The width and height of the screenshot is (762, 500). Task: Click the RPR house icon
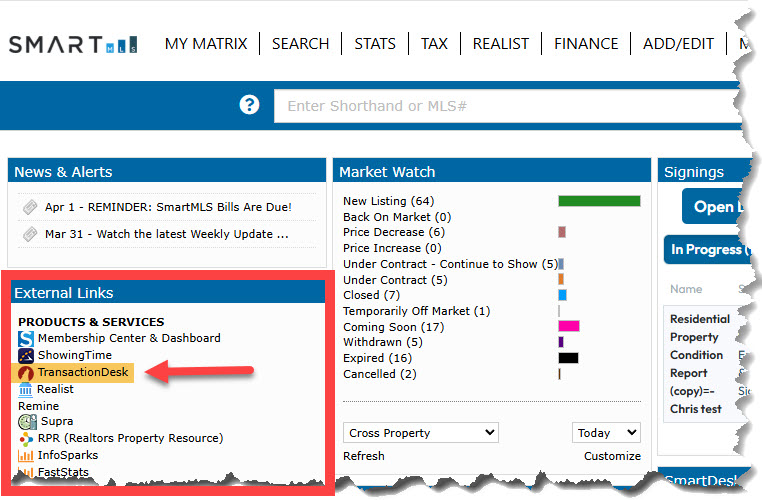(x=26, y=439)
